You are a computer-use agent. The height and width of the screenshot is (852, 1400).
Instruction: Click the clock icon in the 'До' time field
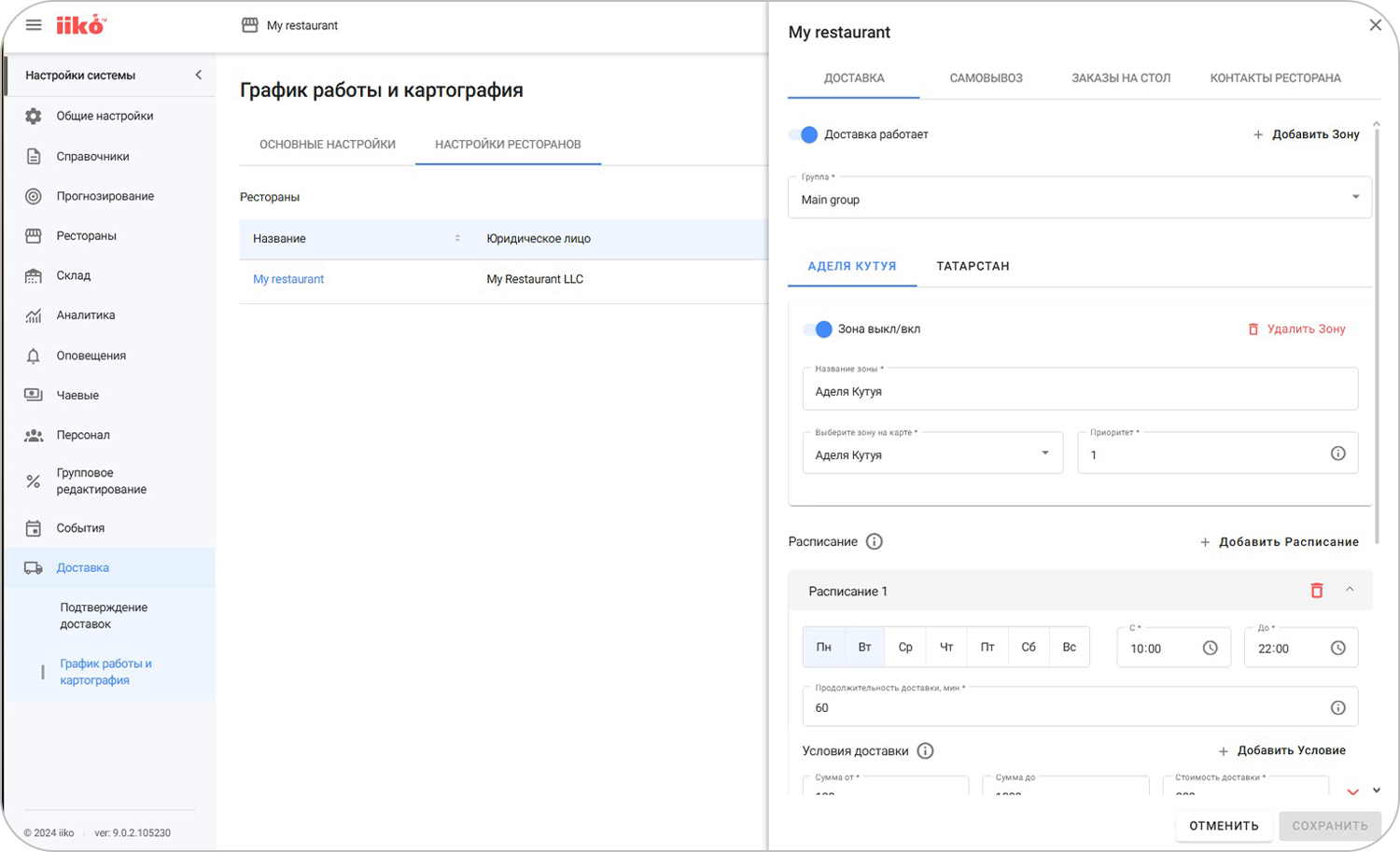(x=1337, y=649)
